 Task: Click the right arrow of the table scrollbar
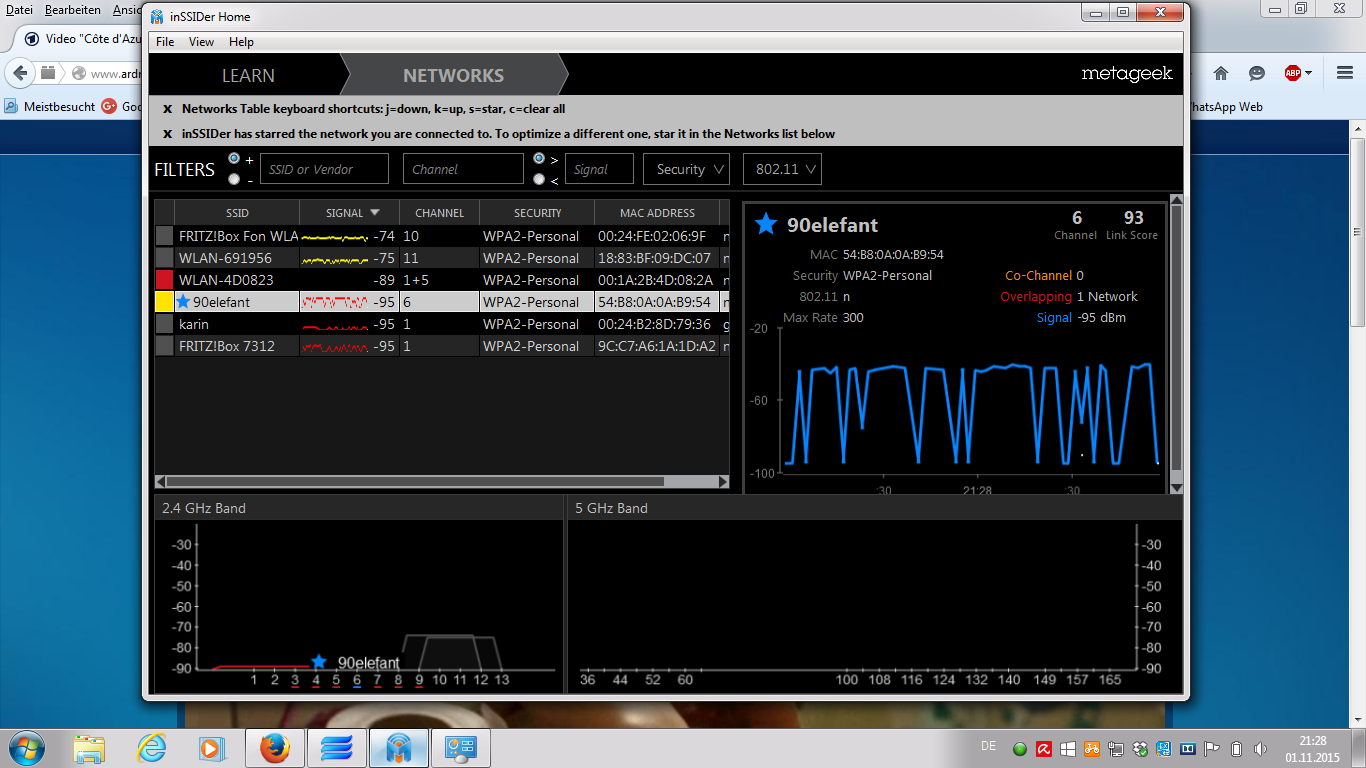pyautogui.click(x=723, y=482)
